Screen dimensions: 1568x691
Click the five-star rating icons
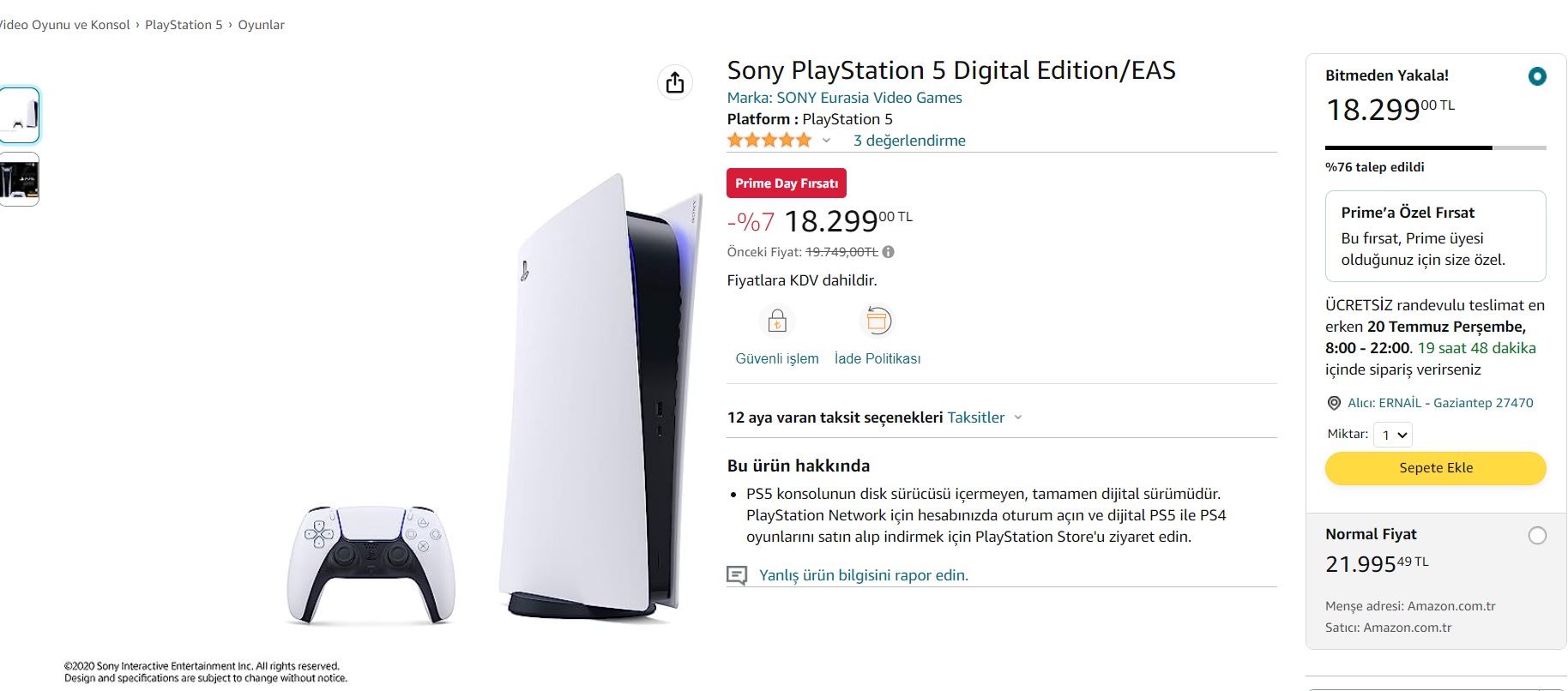point(769,140)
